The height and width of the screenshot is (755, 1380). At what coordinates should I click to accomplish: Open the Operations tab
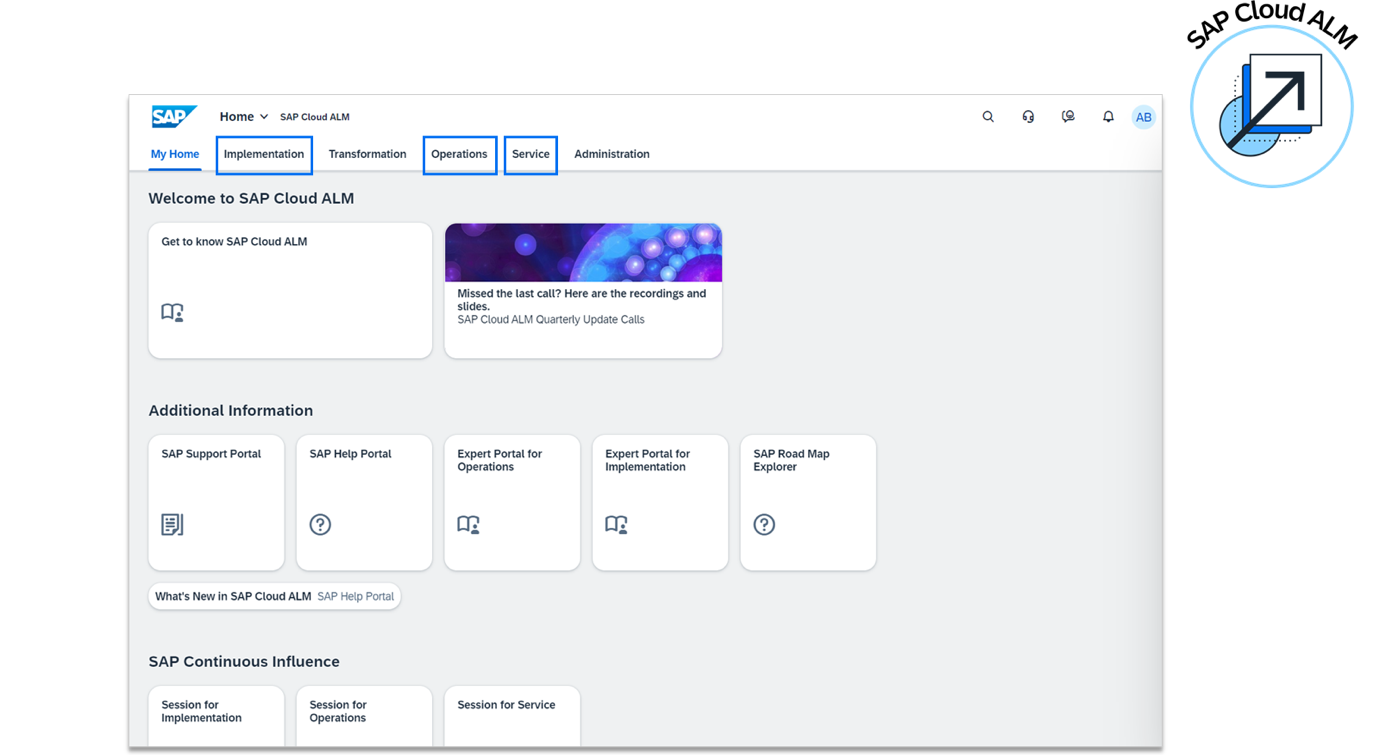point(459,154)
